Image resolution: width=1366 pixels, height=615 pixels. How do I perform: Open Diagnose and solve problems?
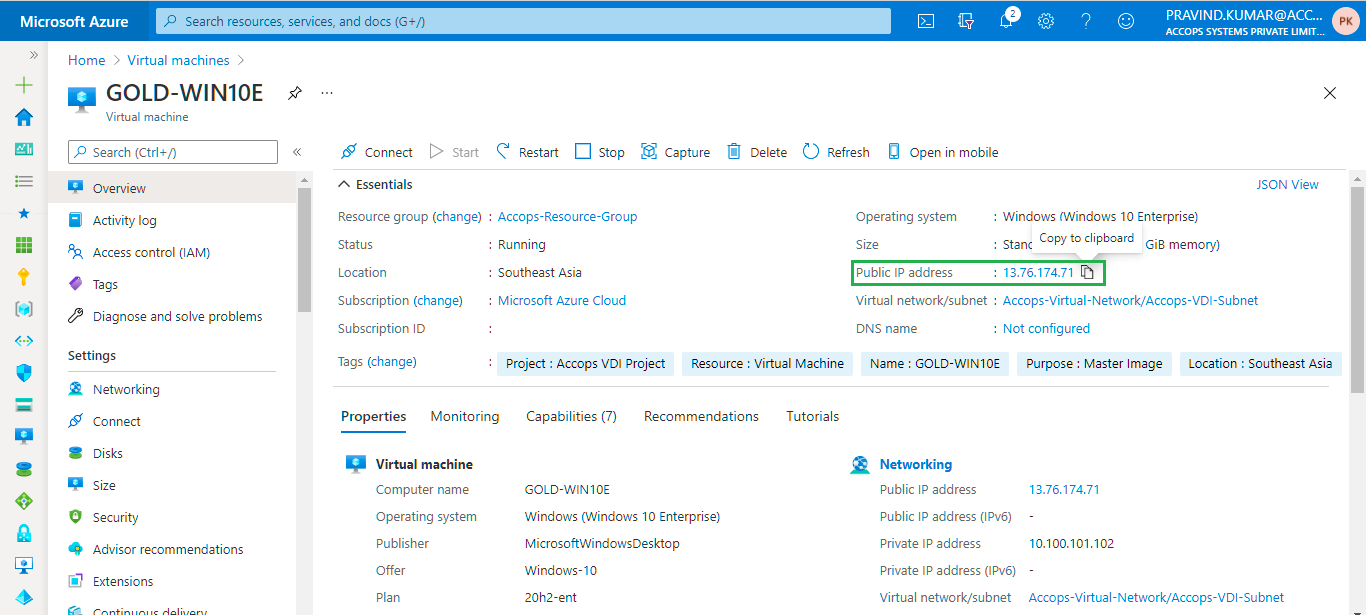tap(178, 316)
